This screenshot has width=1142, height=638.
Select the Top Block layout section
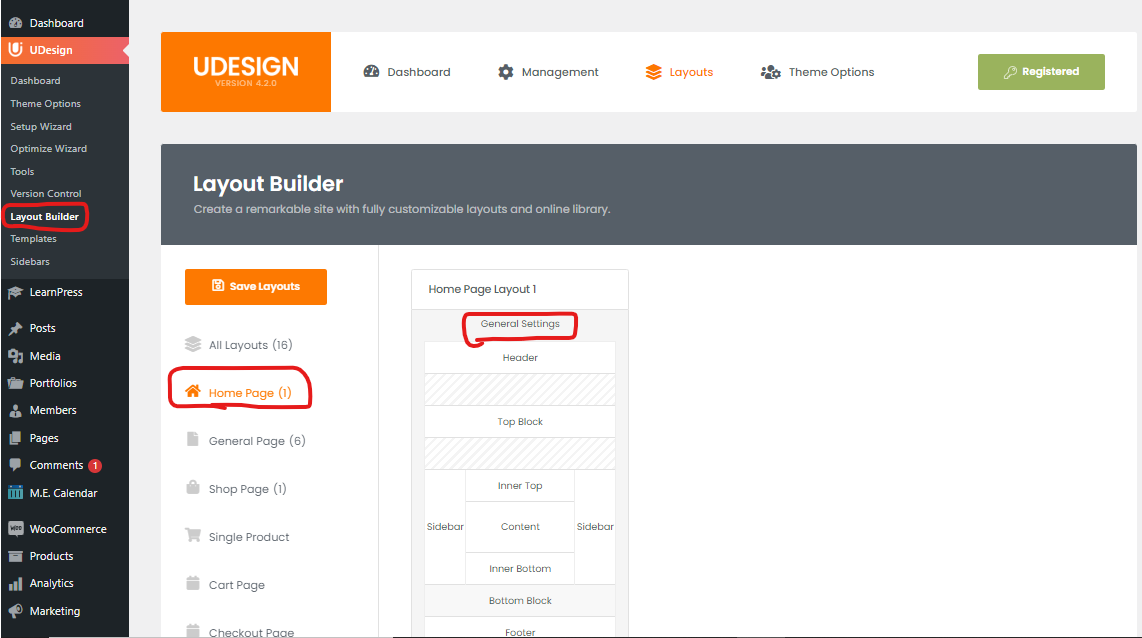pos(520,422)
